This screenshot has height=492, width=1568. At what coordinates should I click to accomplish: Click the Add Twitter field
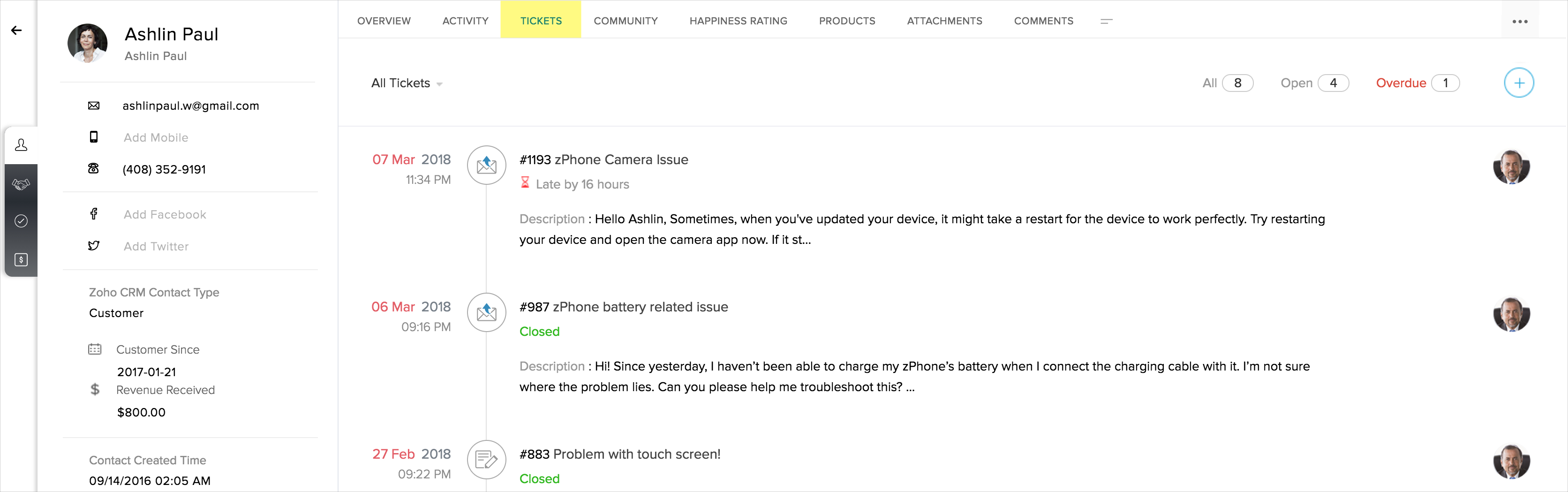point(156,247)
